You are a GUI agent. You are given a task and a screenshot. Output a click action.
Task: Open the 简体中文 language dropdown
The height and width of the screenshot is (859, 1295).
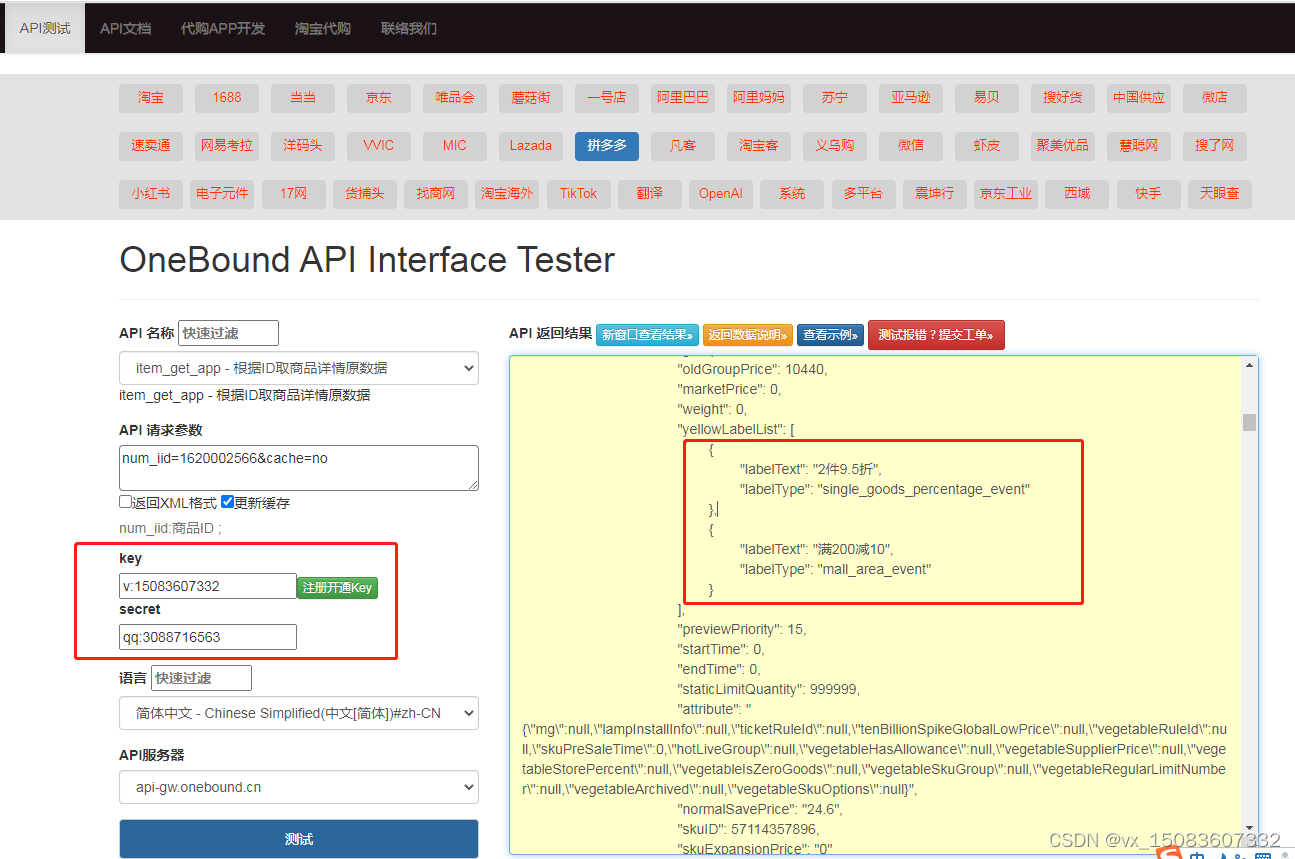coord(299,713)
